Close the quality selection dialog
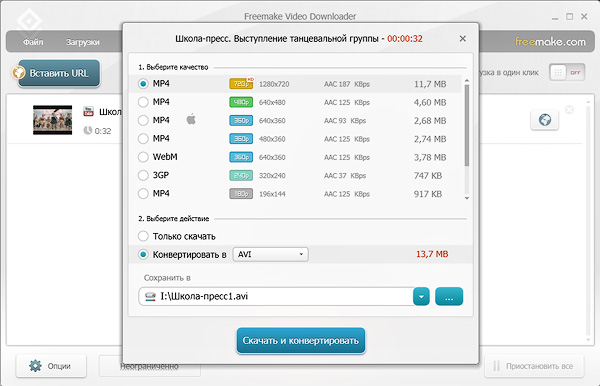 pyautogui.click(x=463, y=39)
